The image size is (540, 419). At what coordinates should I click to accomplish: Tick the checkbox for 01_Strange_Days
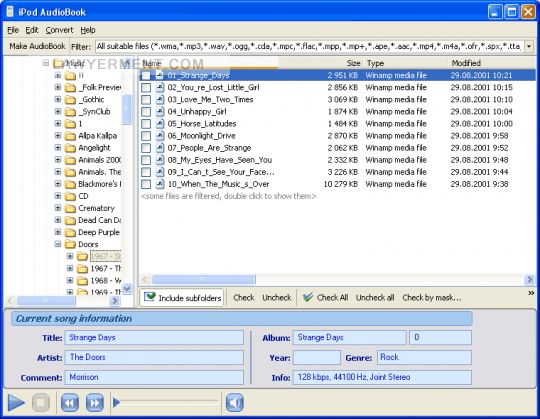[146, 75]
